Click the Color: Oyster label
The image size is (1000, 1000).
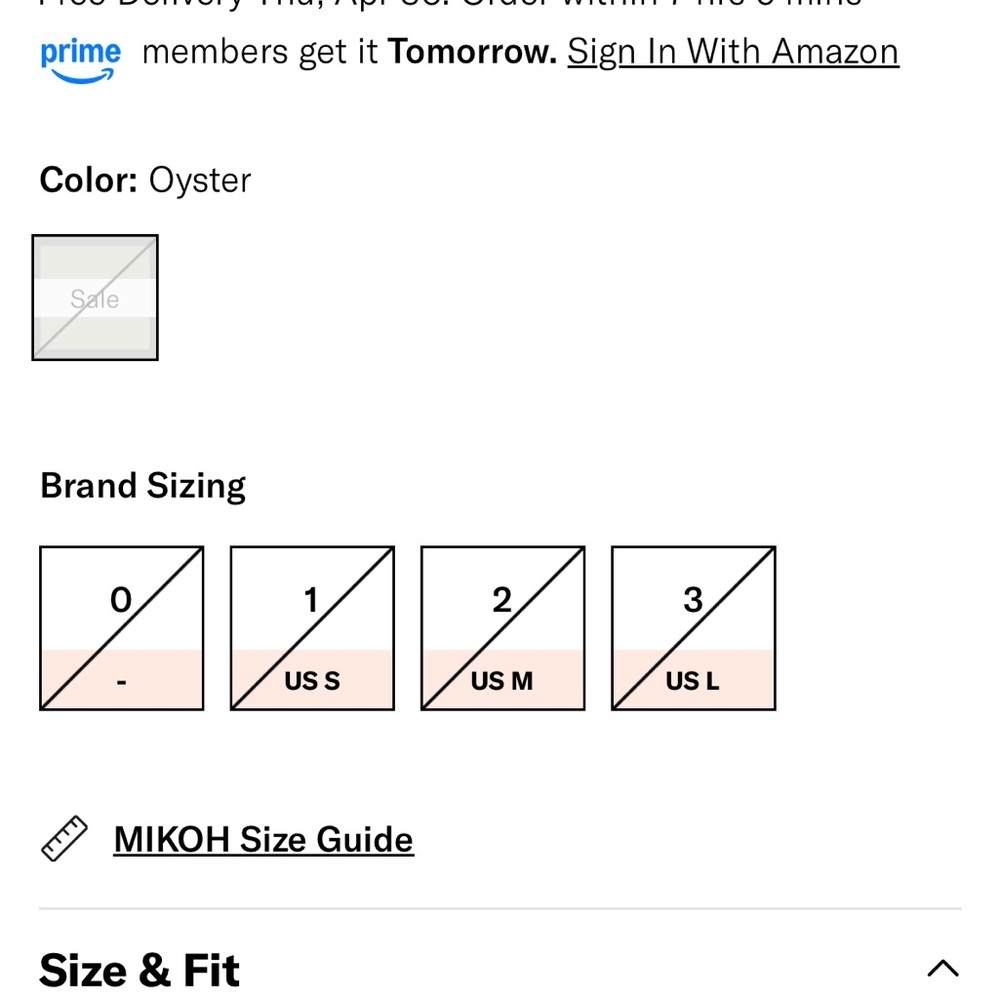145,180
